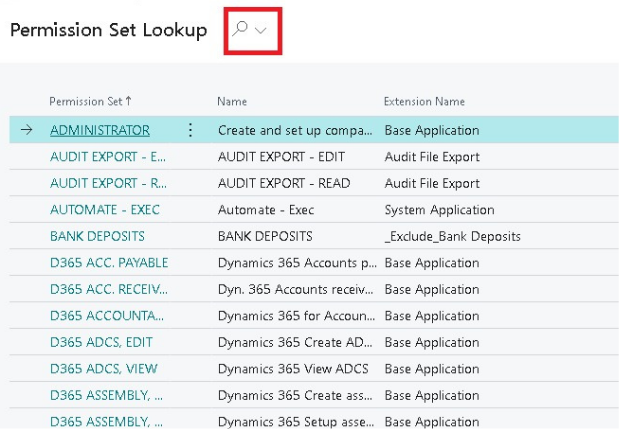Click 'Audit File Export' in AUDIT EXPORT - READ row
The height and width of the screenshot is (429, 619).
click(x=432, y=183)
